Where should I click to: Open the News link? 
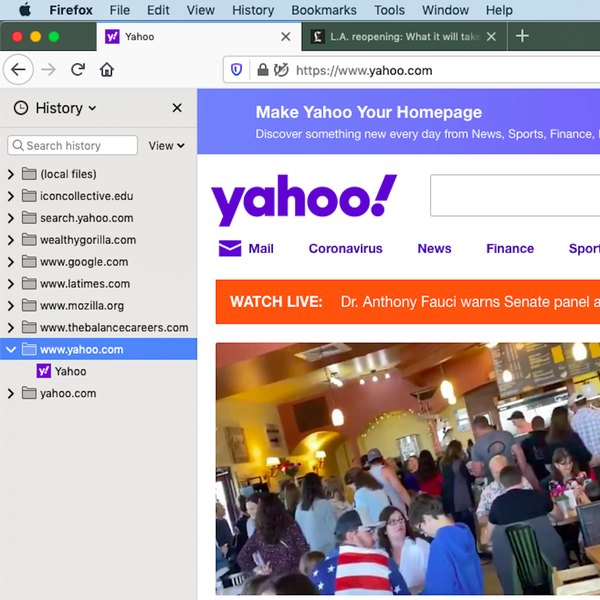coord(434,248)
